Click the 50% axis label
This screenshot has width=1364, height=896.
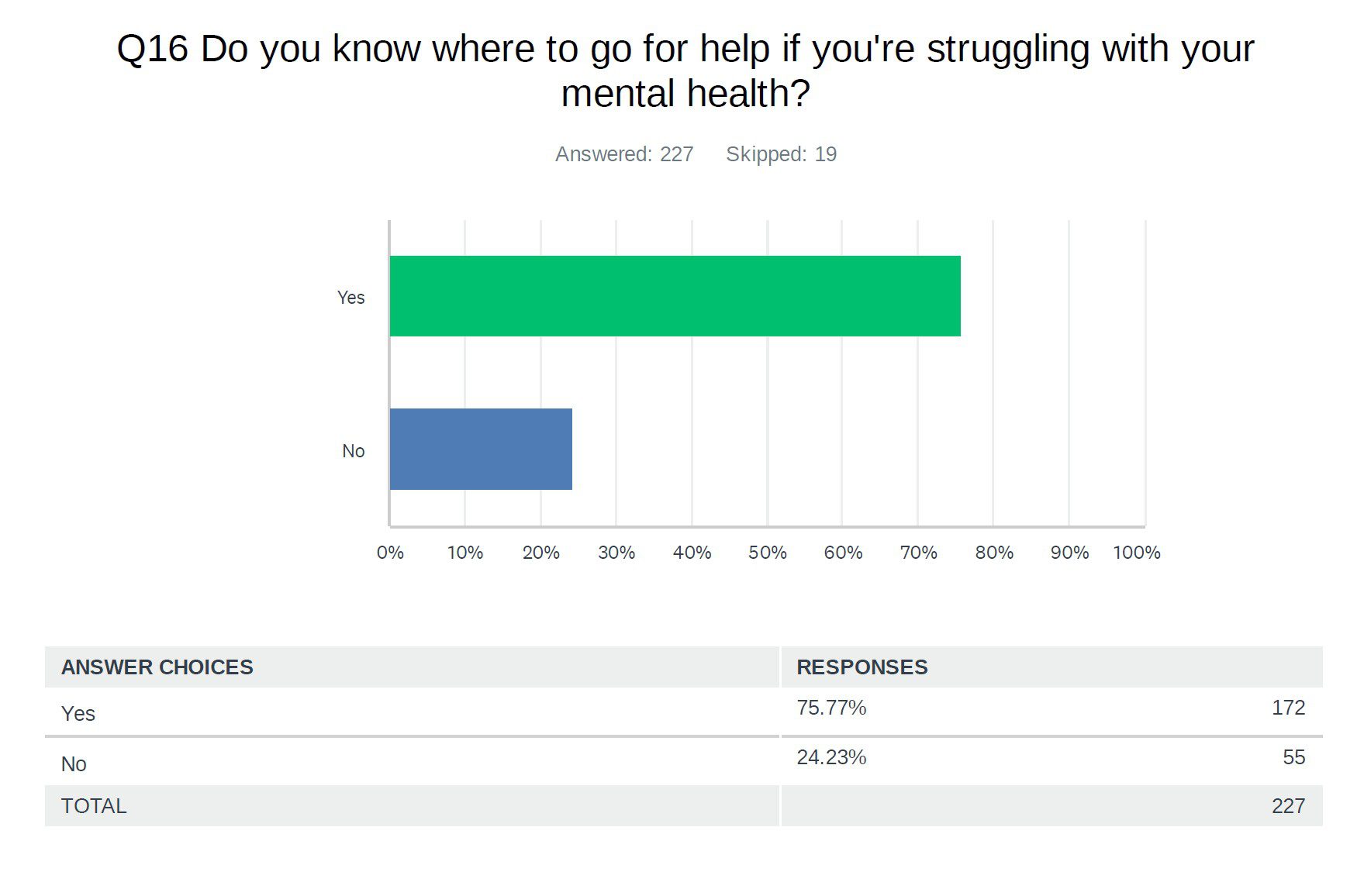[767, 553]
